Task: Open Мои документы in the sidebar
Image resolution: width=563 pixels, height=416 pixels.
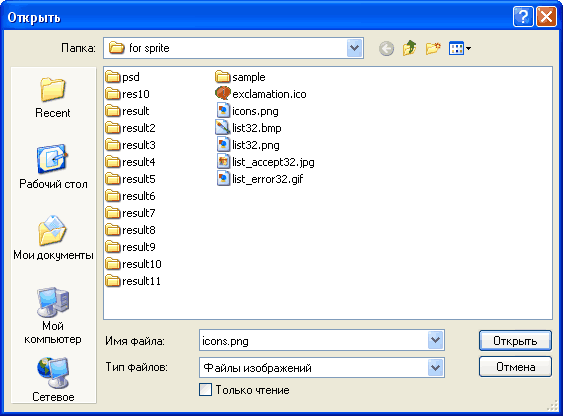Action: click(x=53, y=238)
